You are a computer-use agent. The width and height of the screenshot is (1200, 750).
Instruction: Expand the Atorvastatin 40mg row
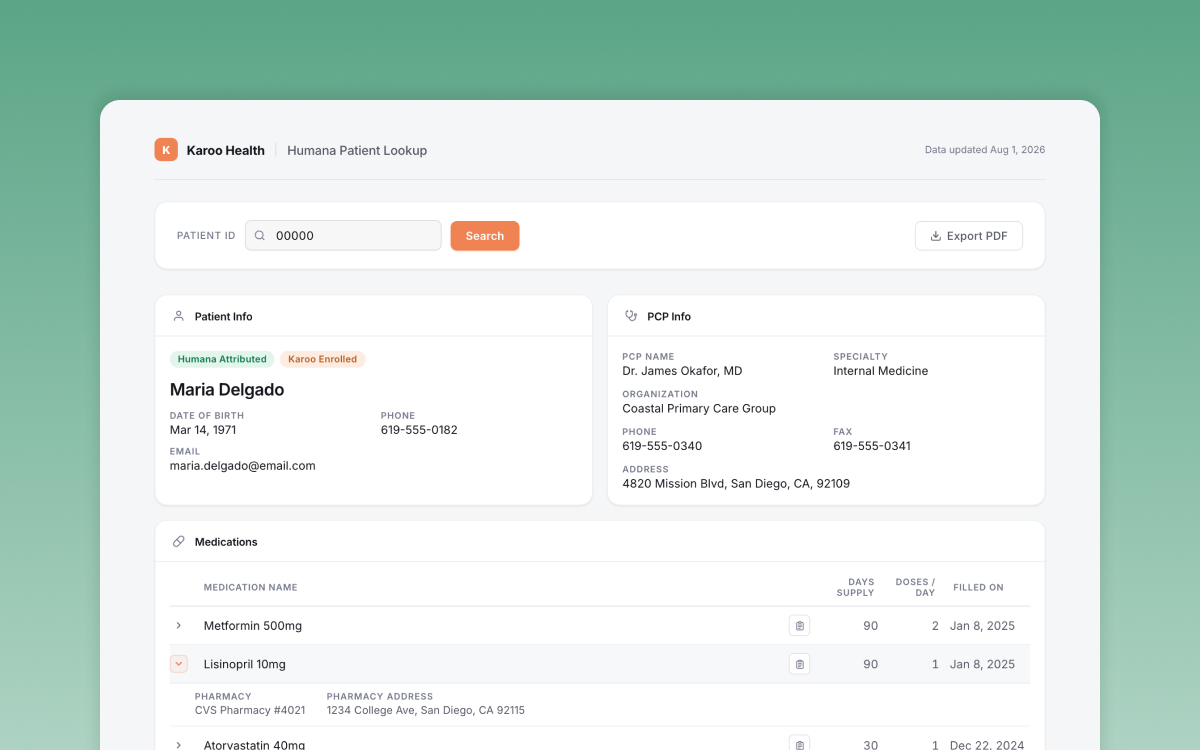(x=179, y=745)
